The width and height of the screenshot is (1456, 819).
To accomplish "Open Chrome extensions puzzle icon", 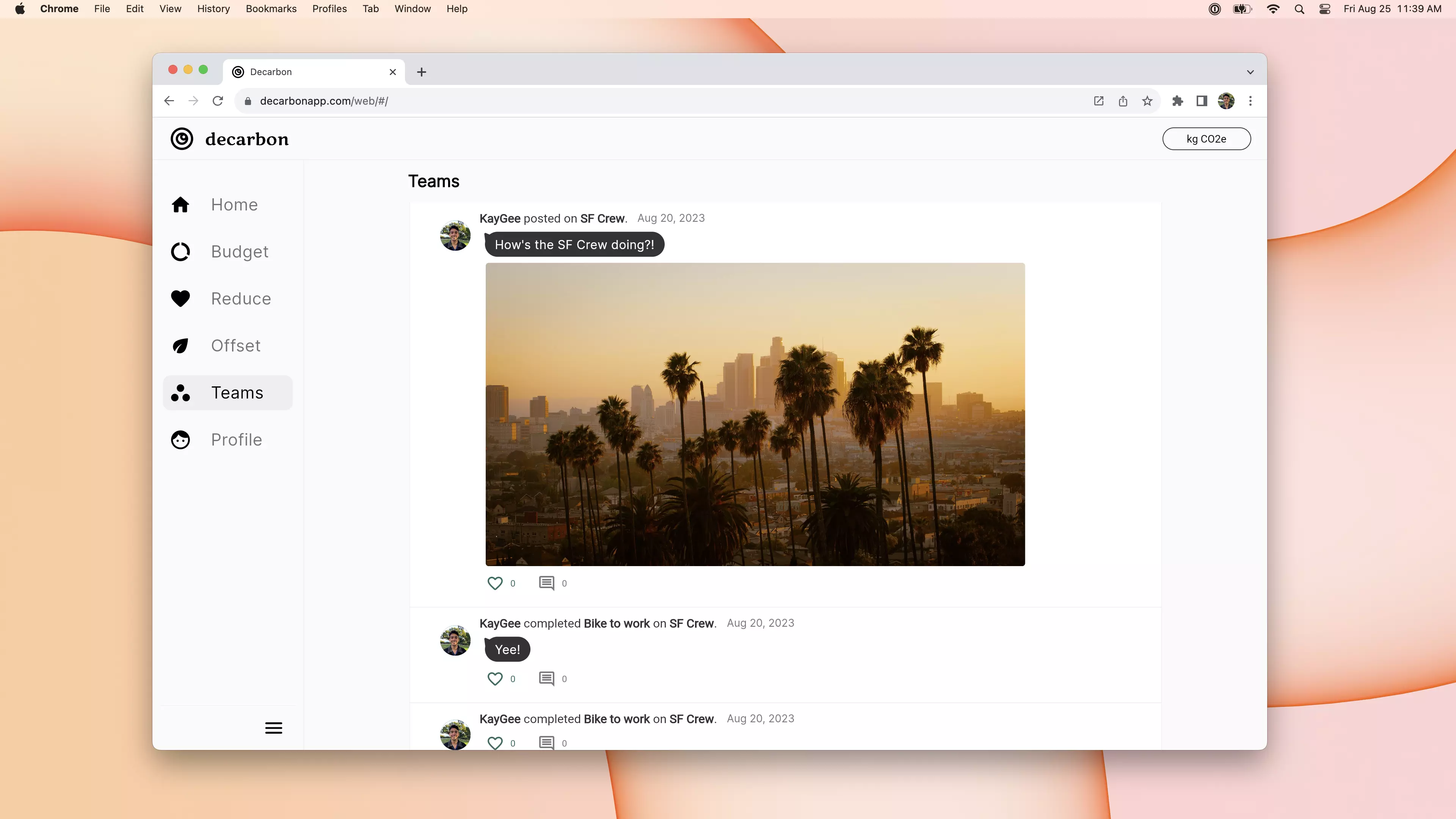I will (x=1177, y=101).
